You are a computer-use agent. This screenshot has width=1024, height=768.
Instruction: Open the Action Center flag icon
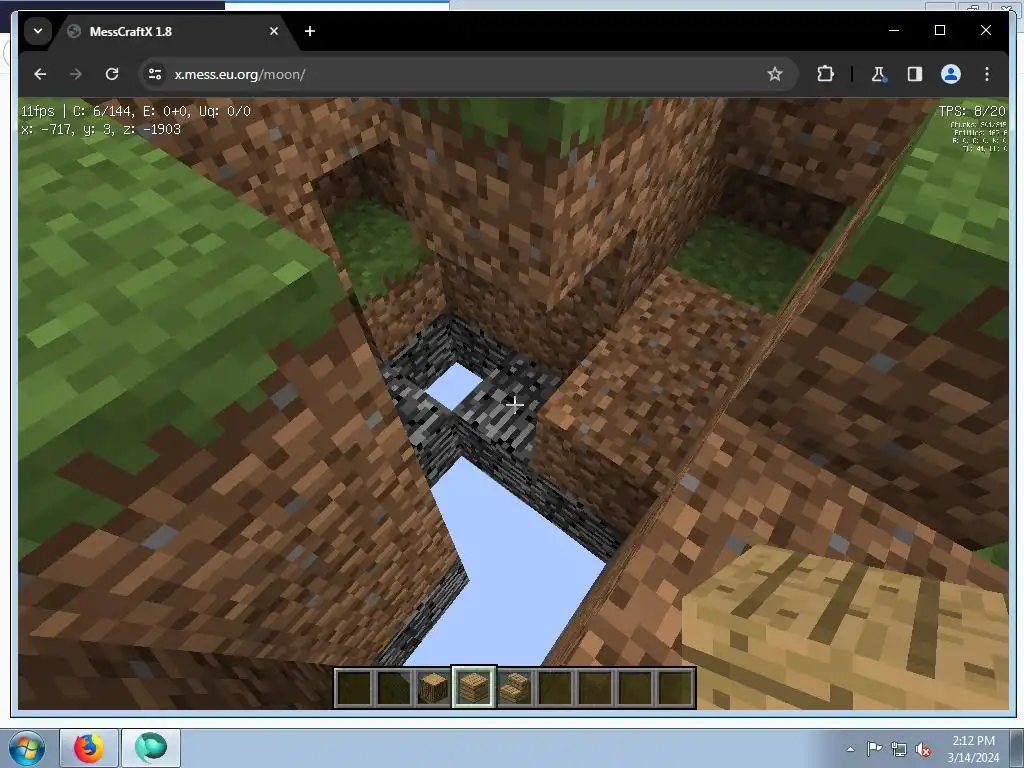[x=874, y=749]
